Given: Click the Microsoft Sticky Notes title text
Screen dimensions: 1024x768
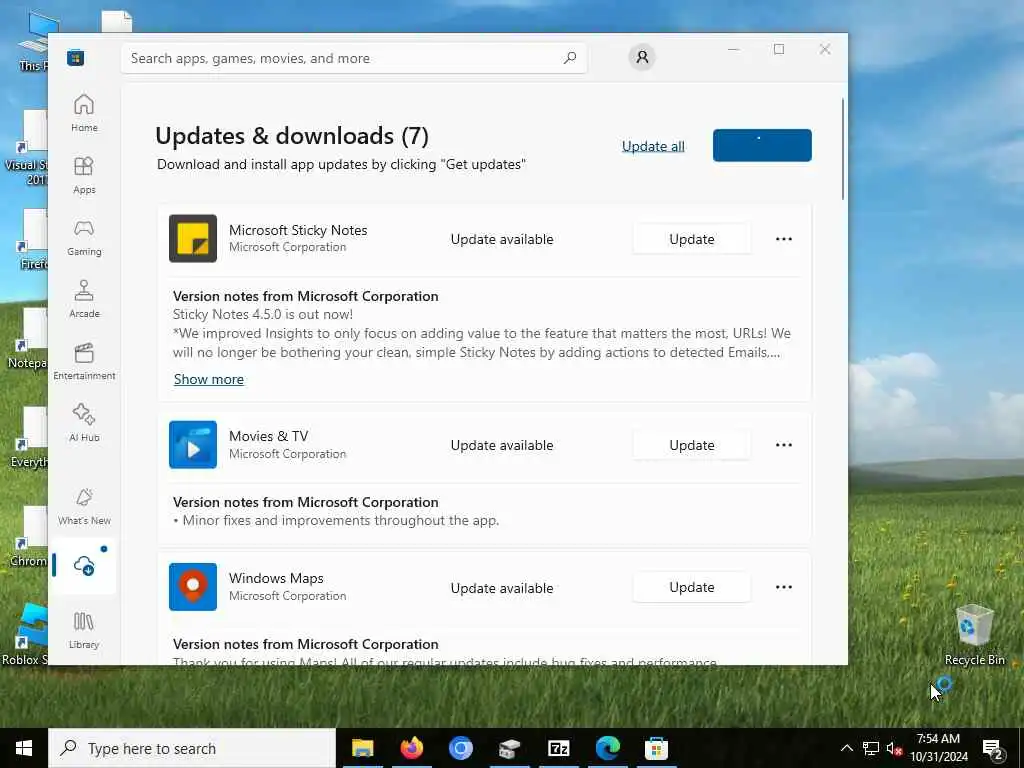Looking at the screenshot, I should (298, 230).
